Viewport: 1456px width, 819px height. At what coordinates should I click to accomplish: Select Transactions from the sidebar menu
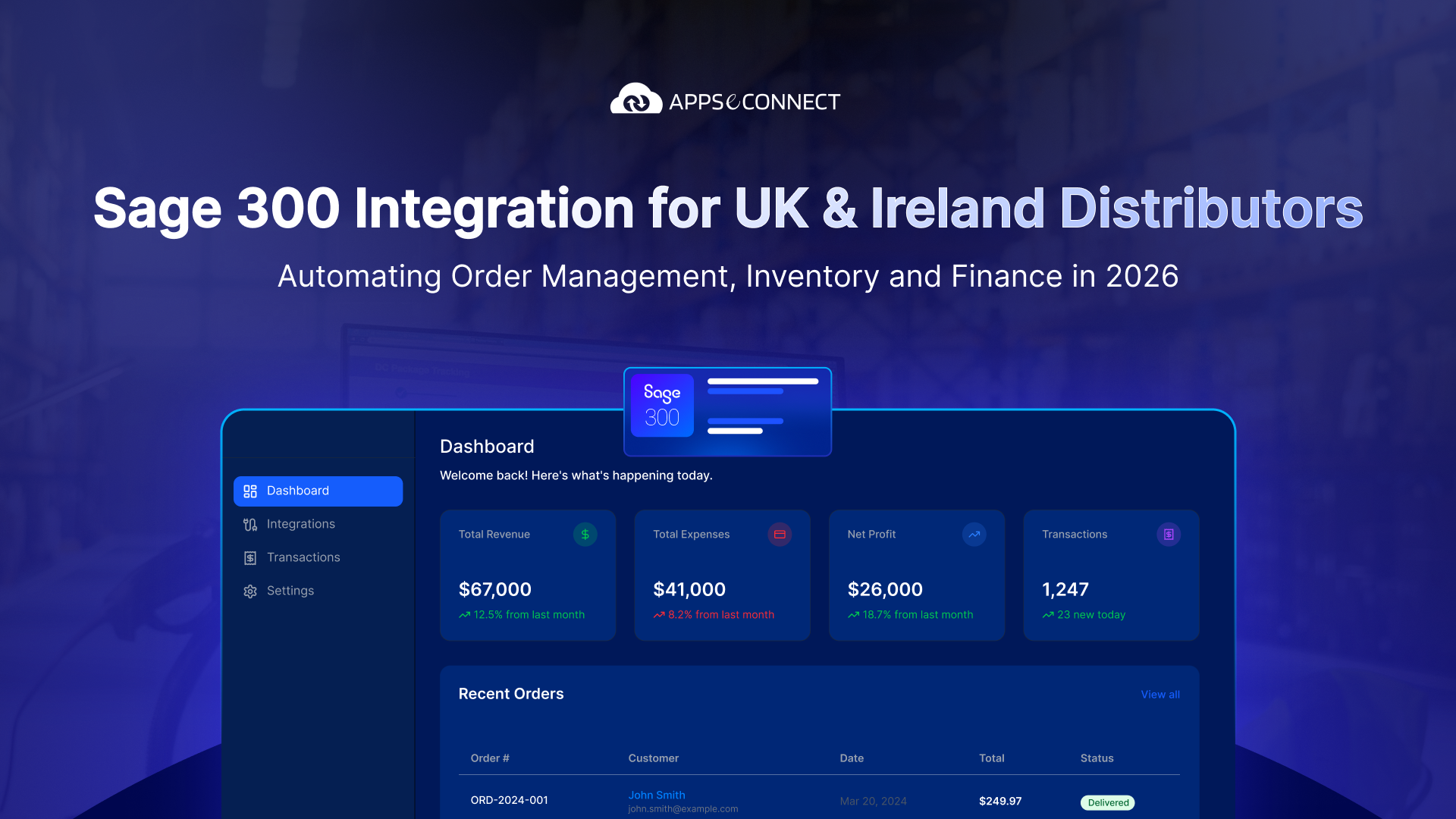(x=303, y=557)
